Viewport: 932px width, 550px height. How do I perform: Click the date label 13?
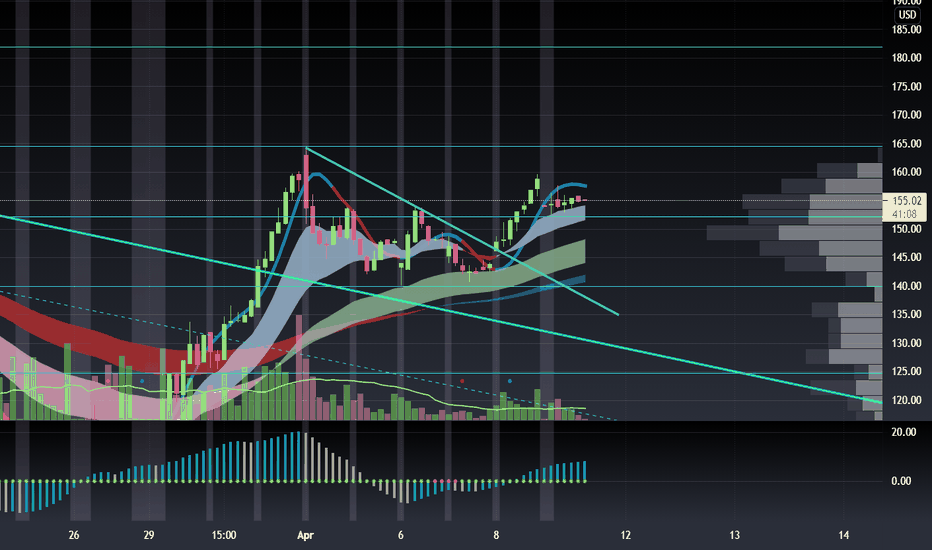735,535
